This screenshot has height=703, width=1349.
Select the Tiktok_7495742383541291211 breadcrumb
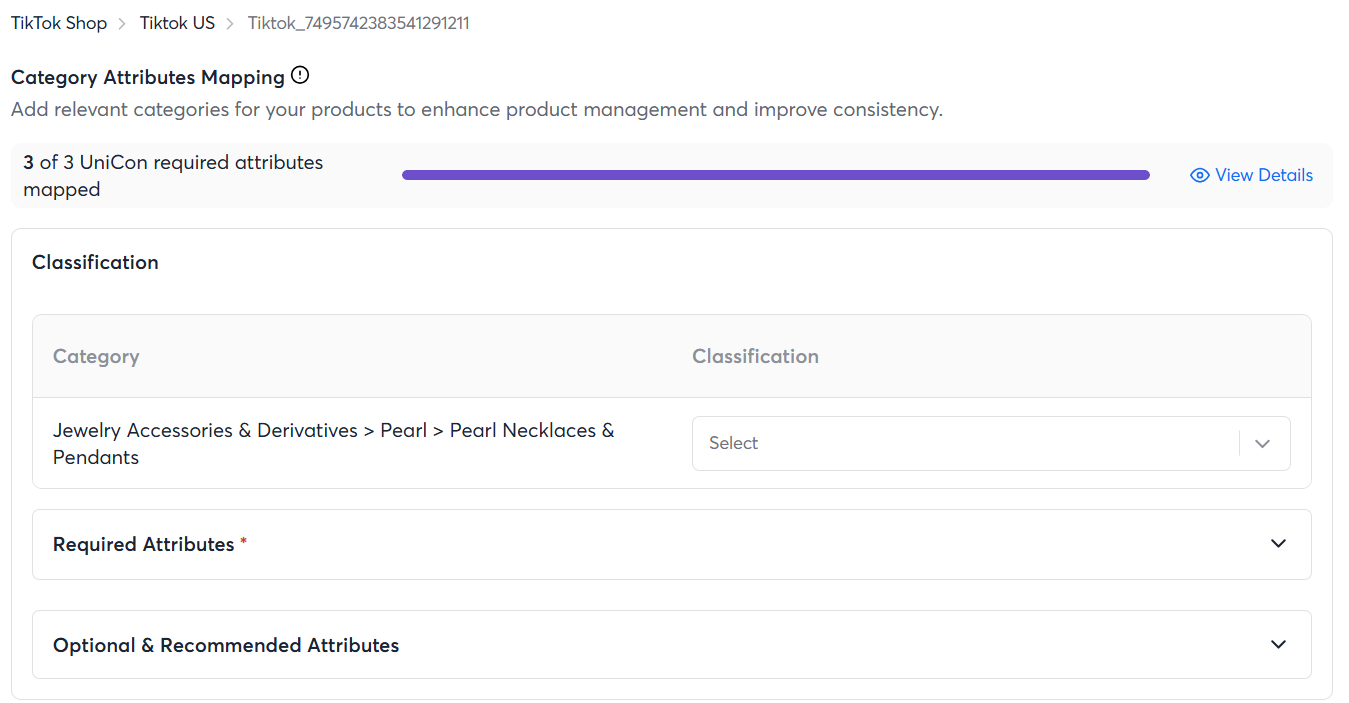[358, 23]
